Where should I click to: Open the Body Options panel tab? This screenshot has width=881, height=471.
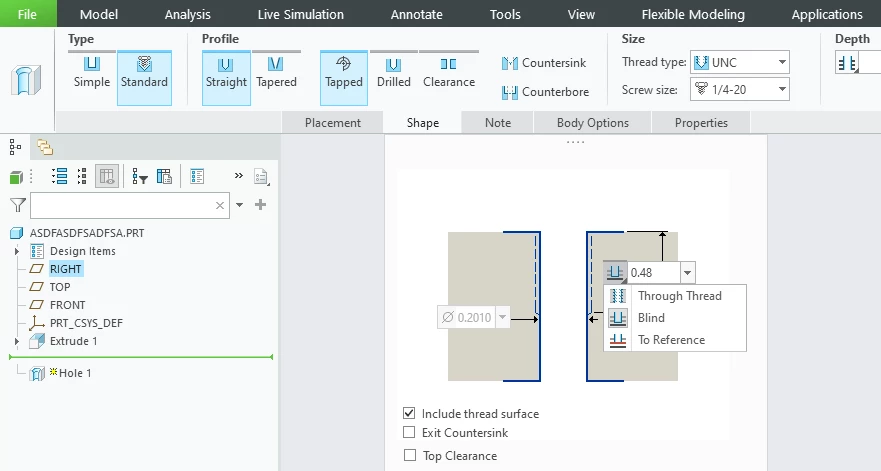click(x=593, y=123)
